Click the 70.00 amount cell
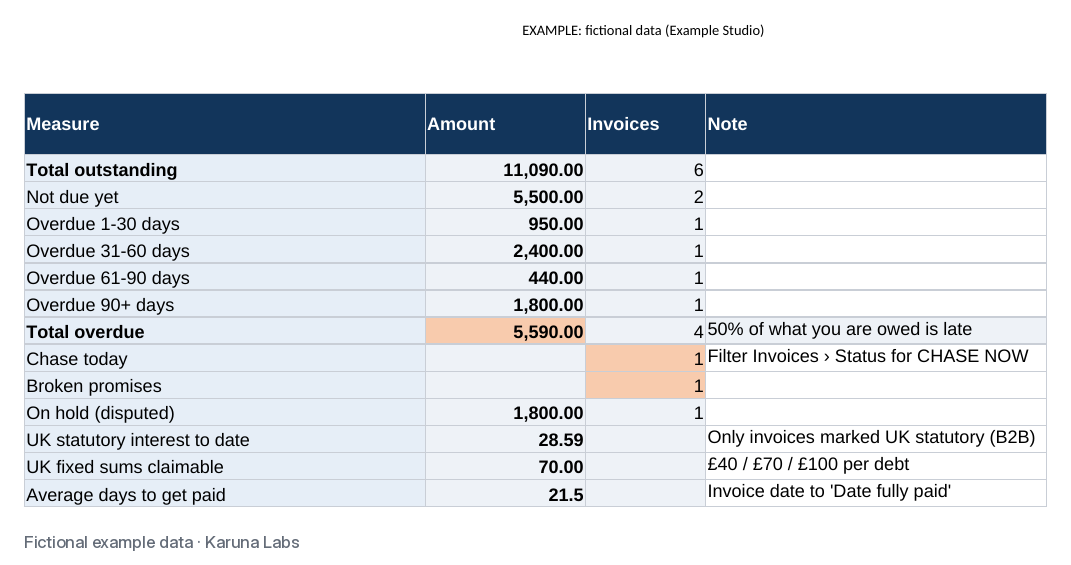Viewport: 1071px width, 565px height. 505,466
